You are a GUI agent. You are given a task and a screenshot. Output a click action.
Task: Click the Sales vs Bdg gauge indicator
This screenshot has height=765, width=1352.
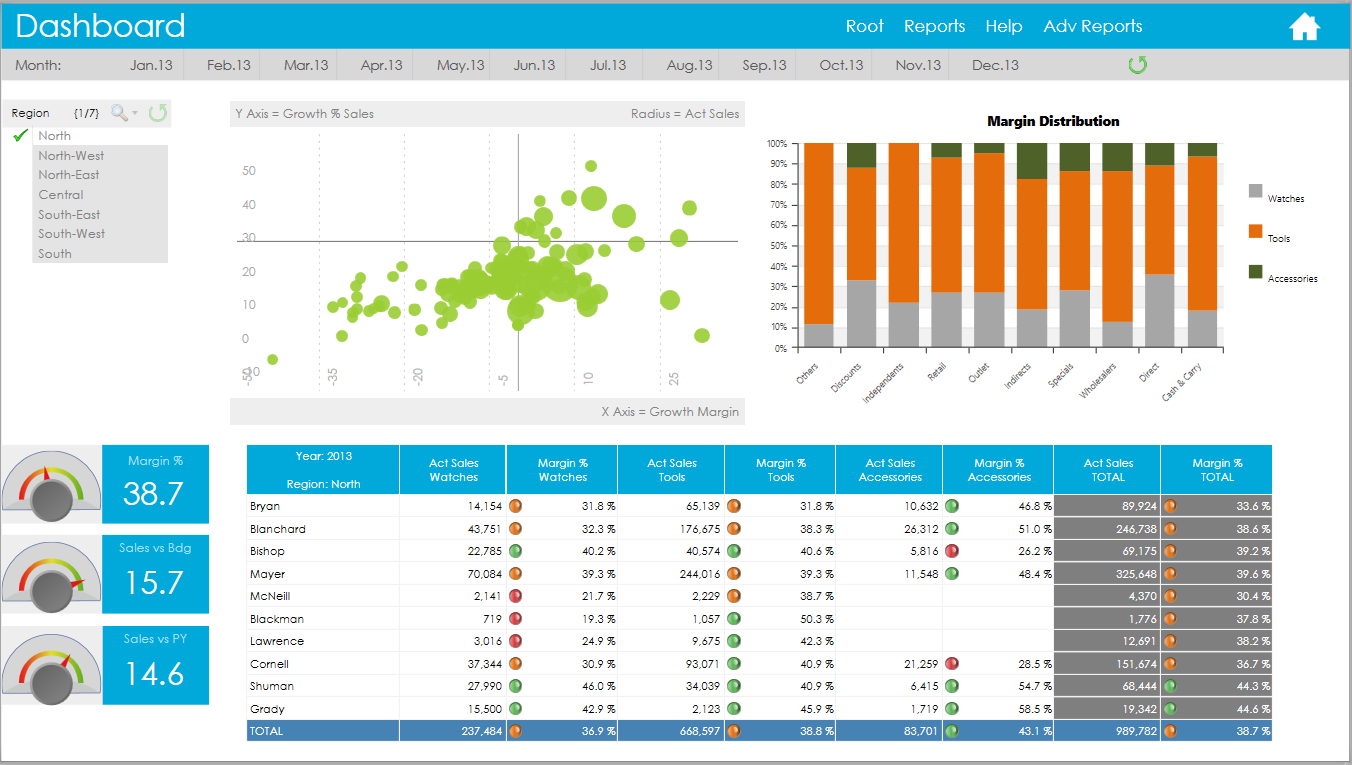coord(51,574)
